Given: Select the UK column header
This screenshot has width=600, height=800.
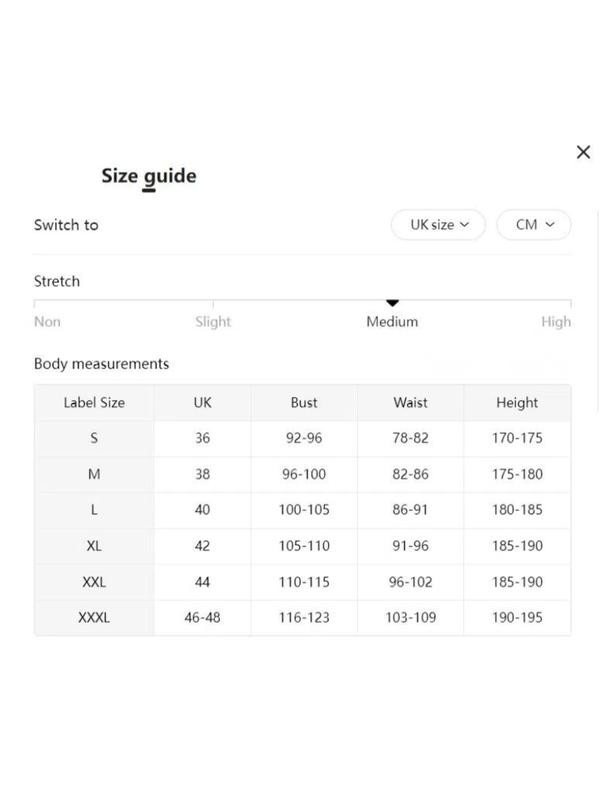Looking at the screenshot, I should [x=203, y=403].
